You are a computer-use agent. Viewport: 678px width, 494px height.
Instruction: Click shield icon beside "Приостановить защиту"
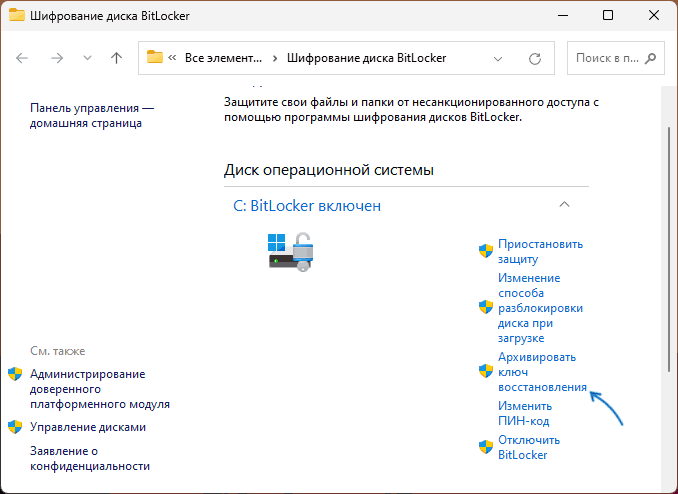coord(486,251)
